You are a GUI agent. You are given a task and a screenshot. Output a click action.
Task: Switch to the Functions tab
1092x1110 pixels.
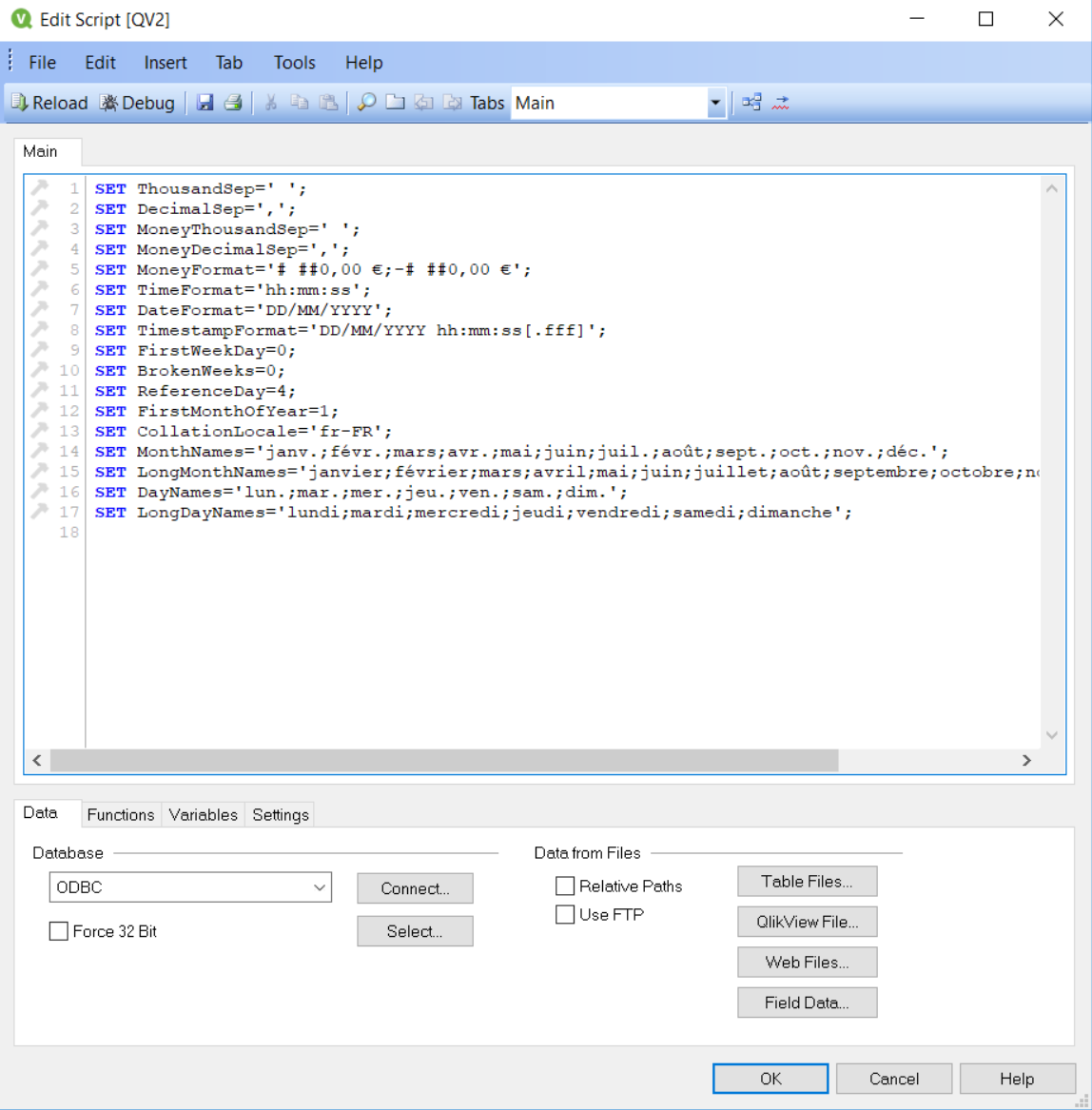(121, 815)
